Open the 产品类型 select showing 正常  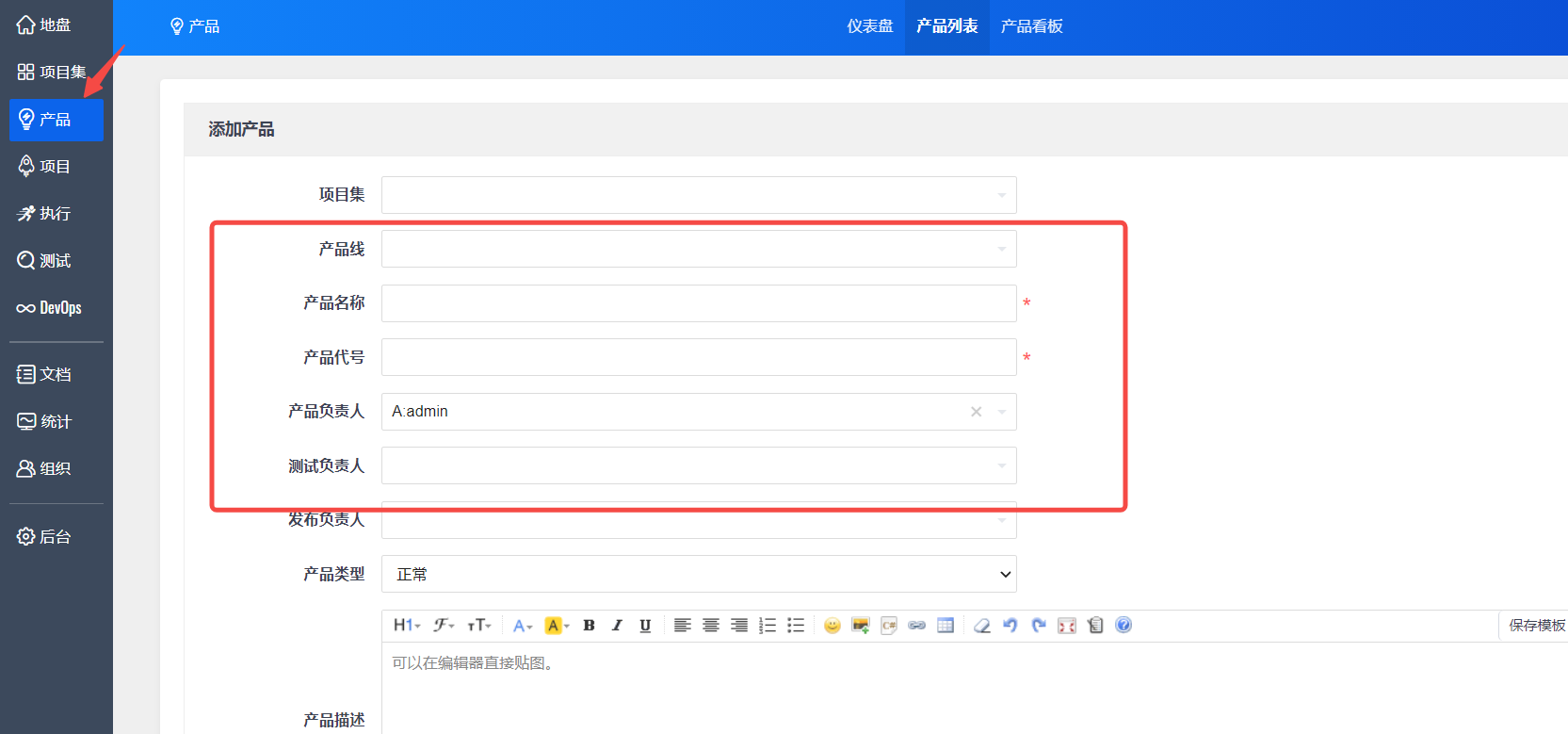(699, 574)
